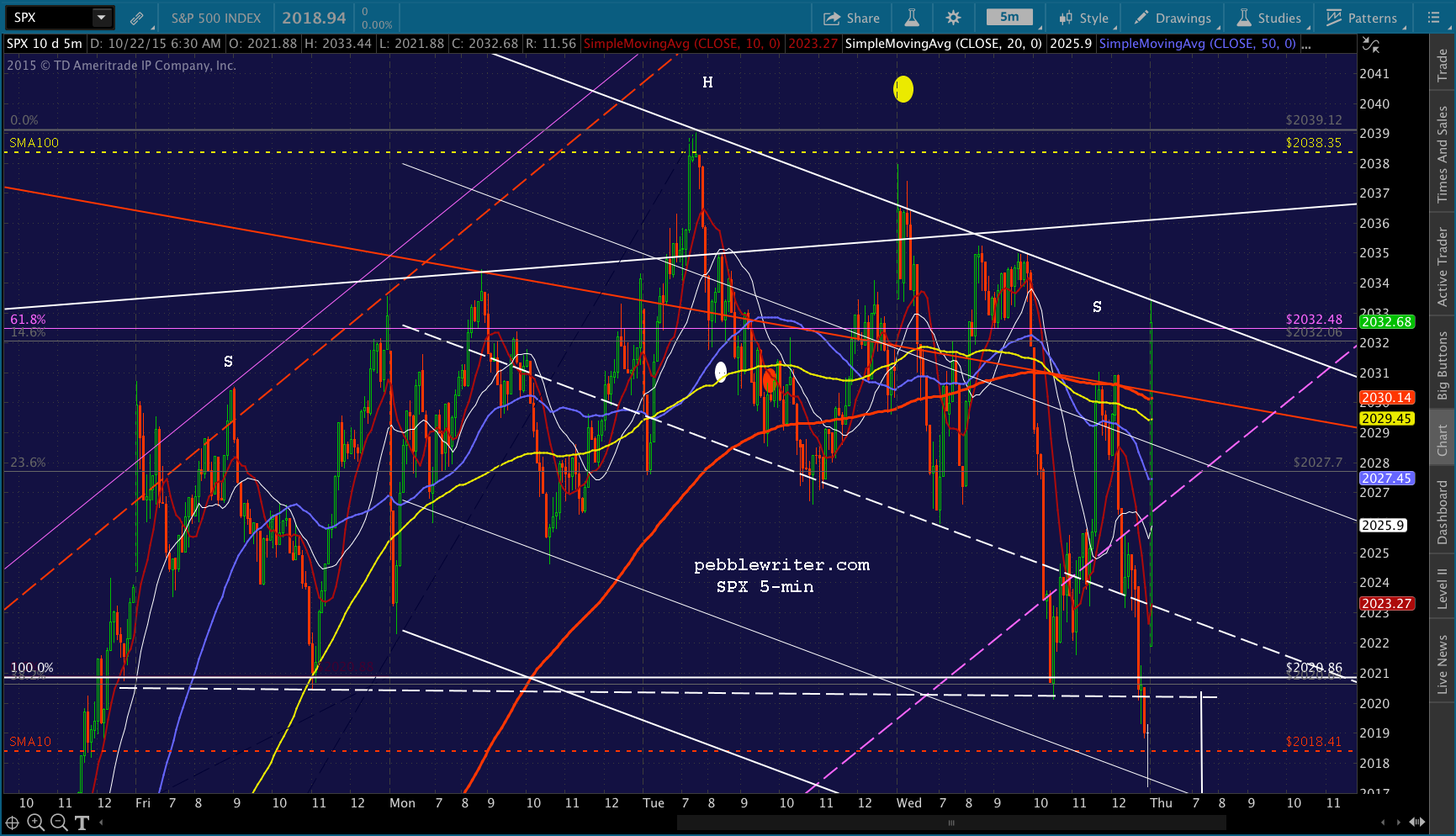Click the red 2023.27 price bubble

(x=1387, y=604)
